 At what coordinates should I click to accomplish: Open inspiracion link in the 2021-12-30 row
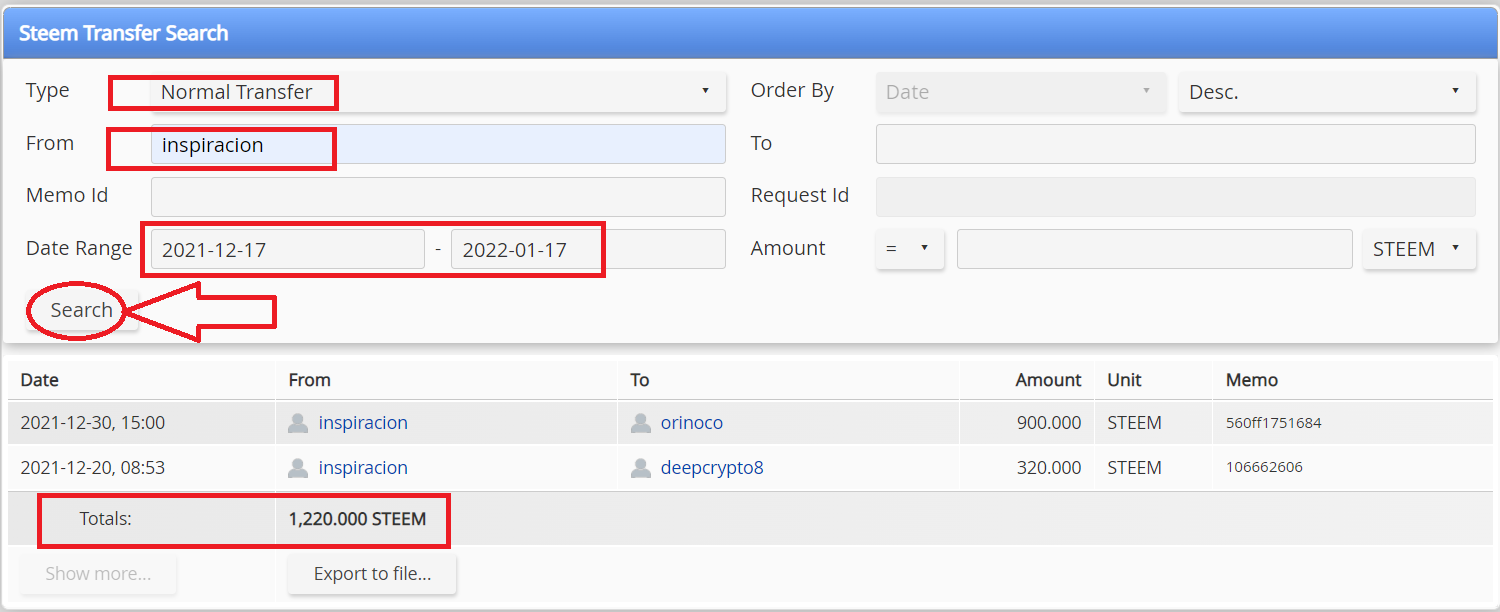pyautogui.click(x=363, y=423)
